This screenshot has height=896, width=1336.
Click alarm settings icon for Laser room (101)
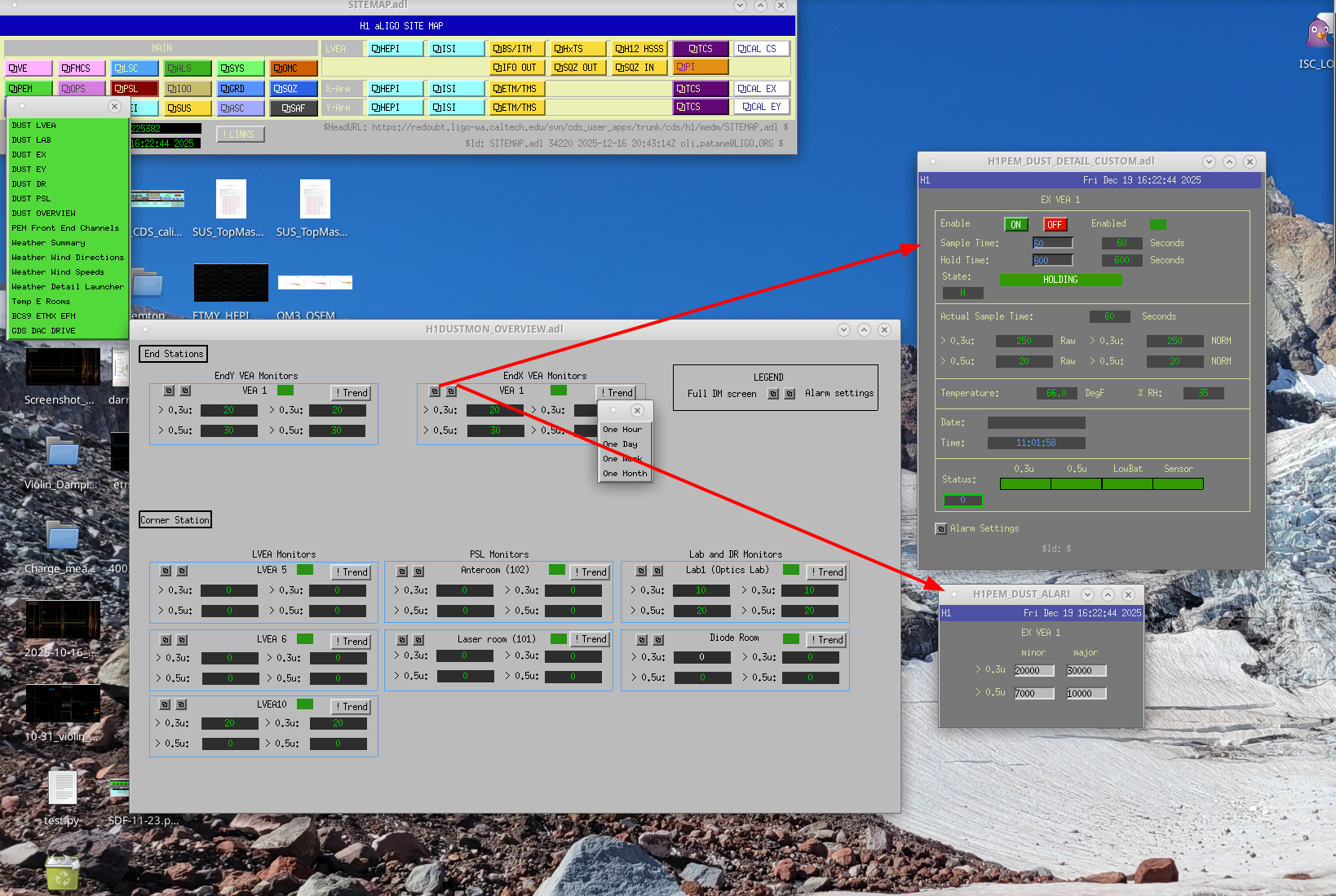tap(418, 640)
